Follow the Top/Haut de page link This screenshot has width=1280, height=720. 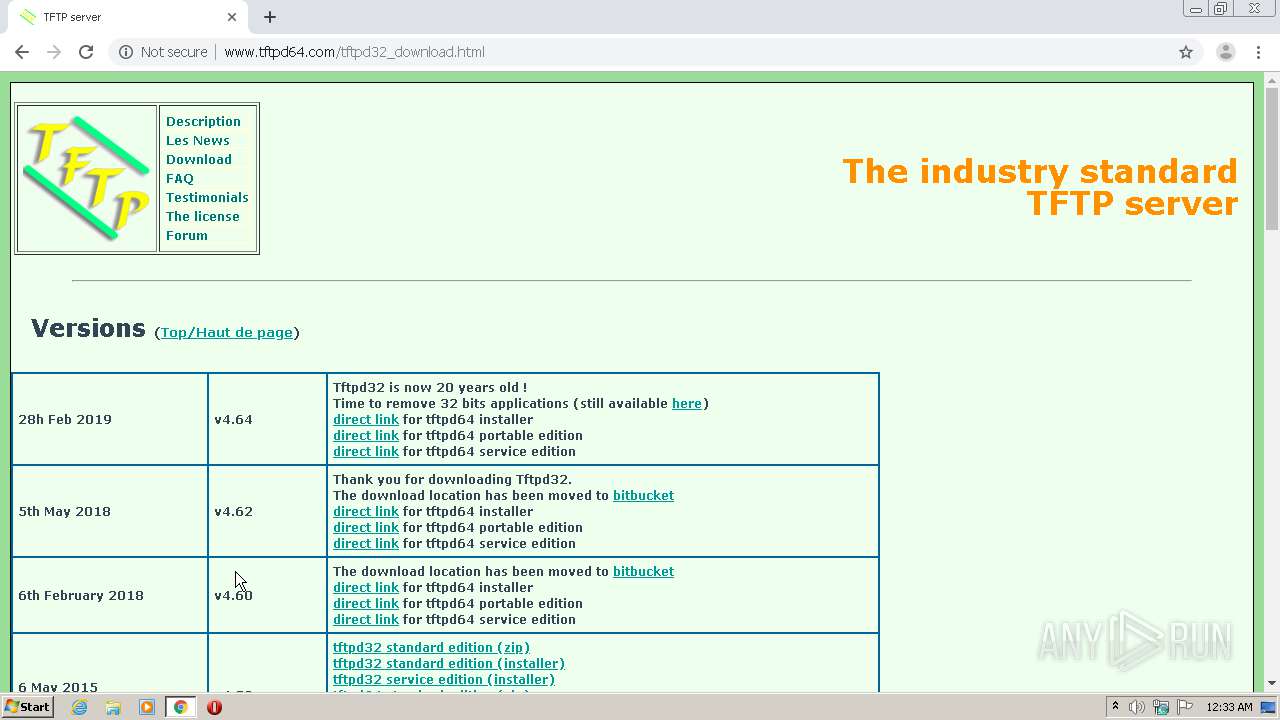(226, 332)
